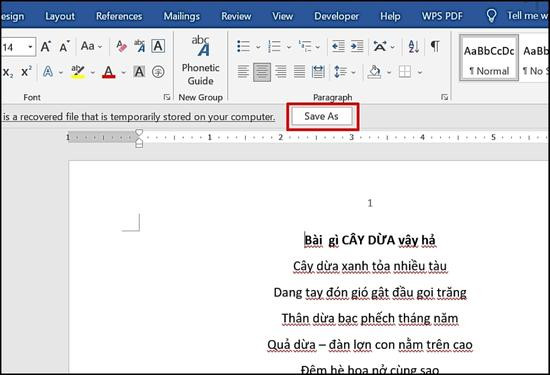Switch to the View tab
Screen dimensions: 550x375
click(x=282, y=16)
